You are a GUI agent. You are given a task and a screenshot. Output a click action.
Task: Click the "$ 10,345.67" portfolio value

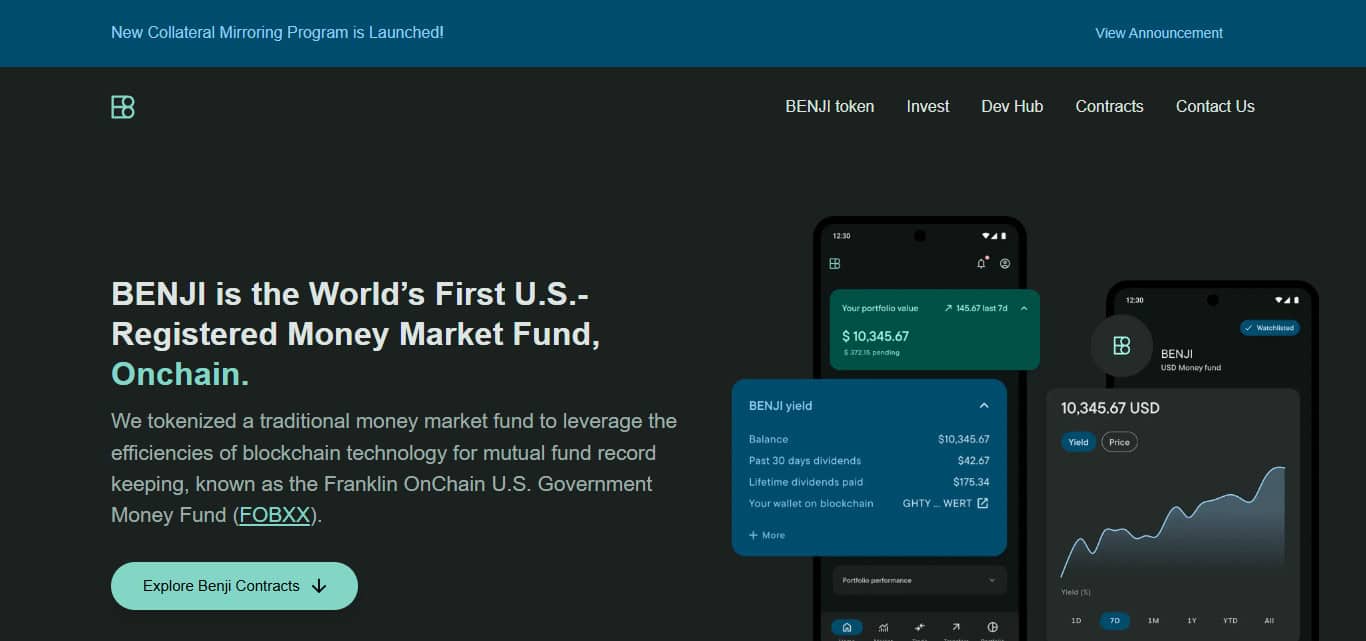click(875, 336)
